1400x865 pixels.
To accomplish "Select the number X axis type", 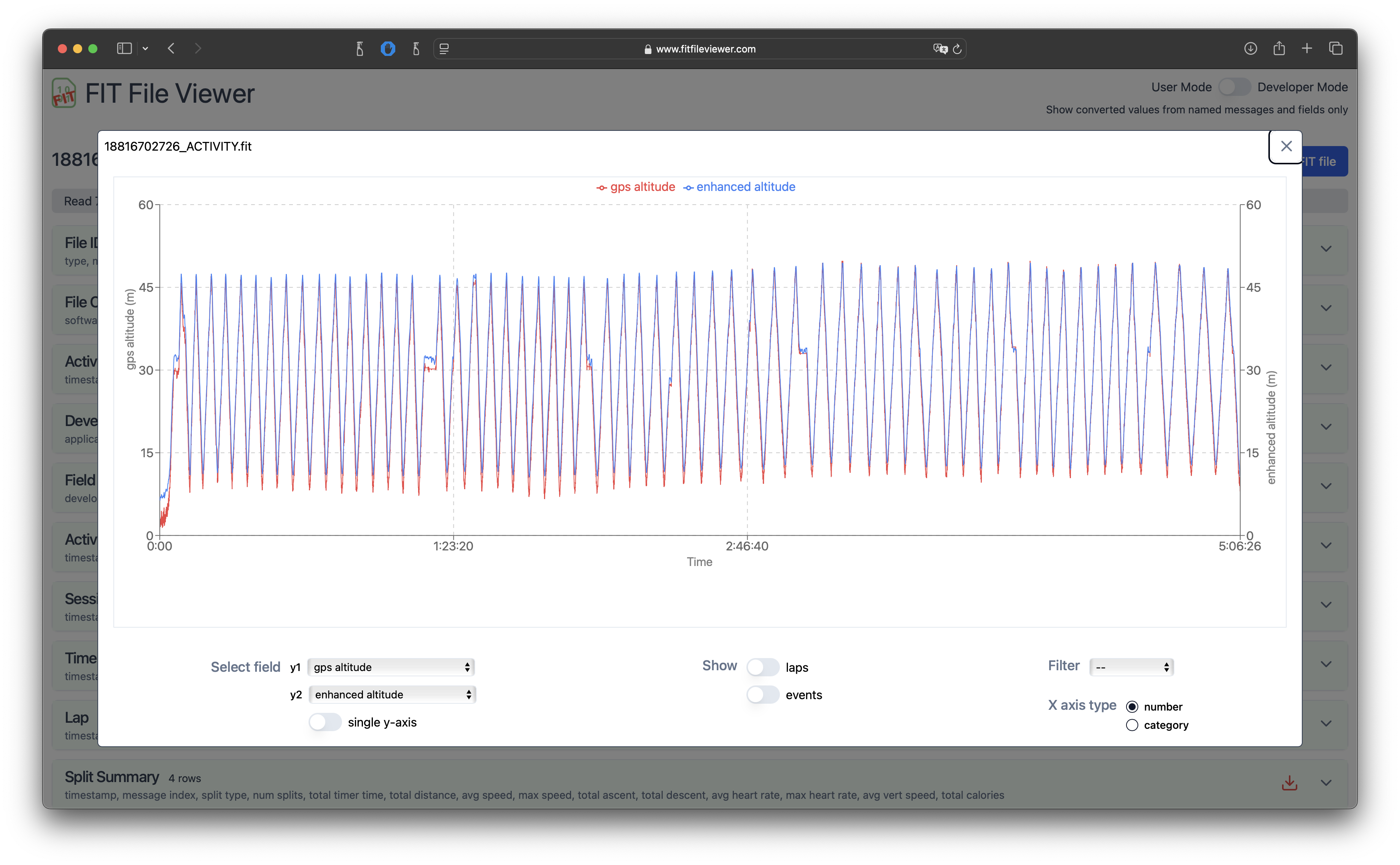I will [1132, 706].
